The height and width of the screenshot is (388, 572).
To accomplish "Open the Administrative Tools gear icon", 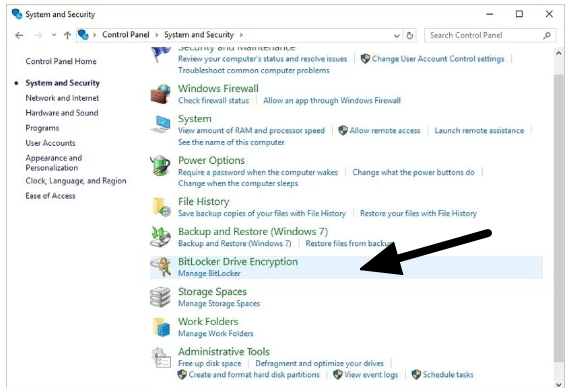I will 161,357.
